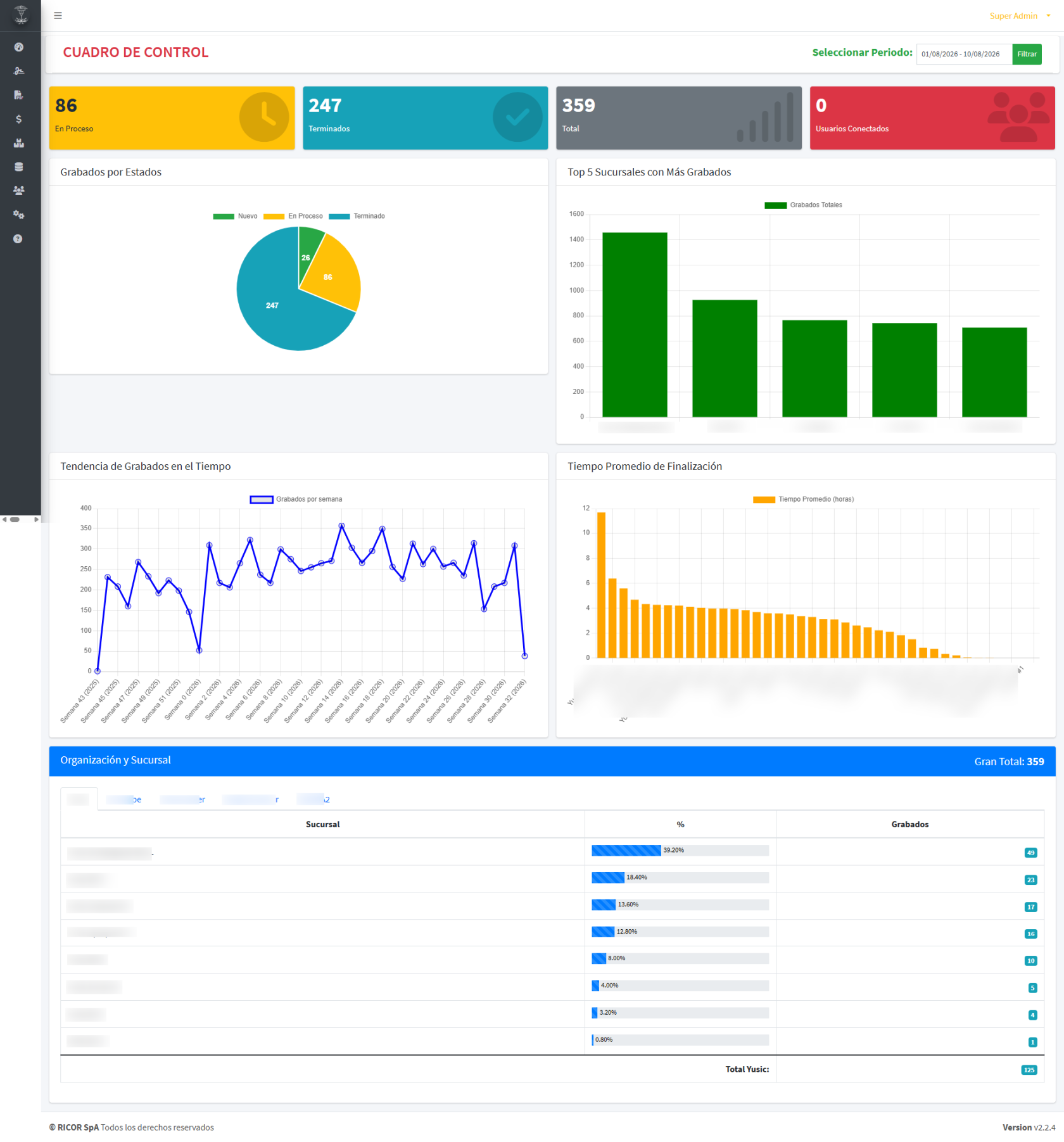Toggle the En Proceso pie legend item
This screenshot has height=1142, width=1064.
click(x=293, y=216)
